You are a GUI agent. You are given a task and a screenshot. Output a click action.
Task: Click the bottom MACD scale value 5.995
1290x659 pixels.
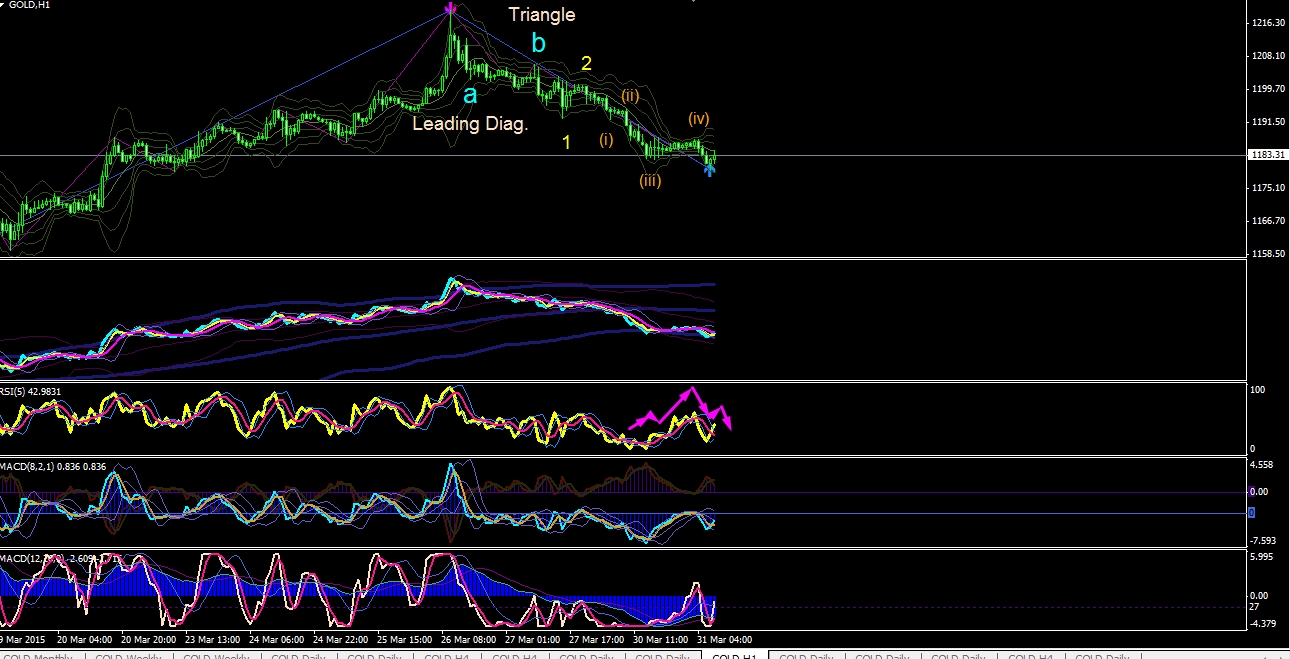[x=1264, y=557]
